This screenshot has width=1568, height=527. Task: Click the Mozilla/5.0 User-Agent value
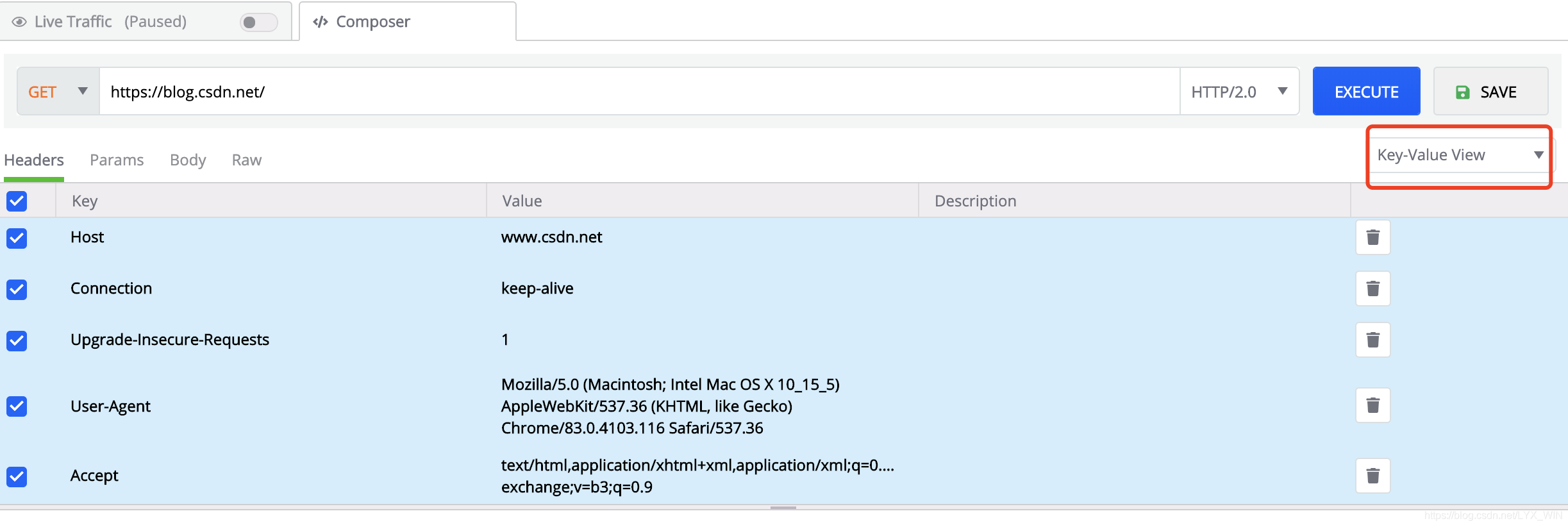(x=671, y=406)
